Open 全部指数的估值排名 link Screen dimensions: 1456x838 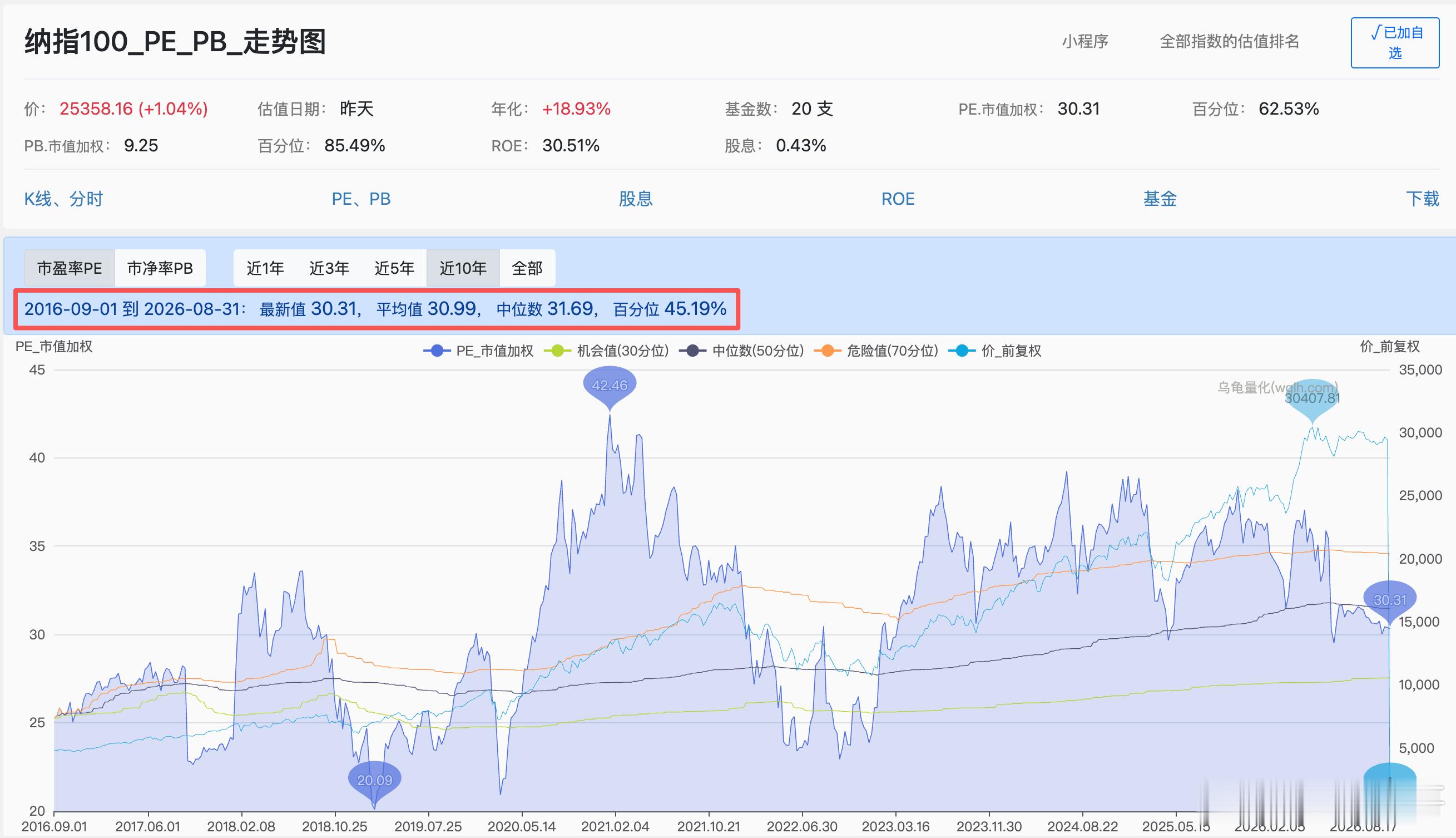tap(1229, 41)
